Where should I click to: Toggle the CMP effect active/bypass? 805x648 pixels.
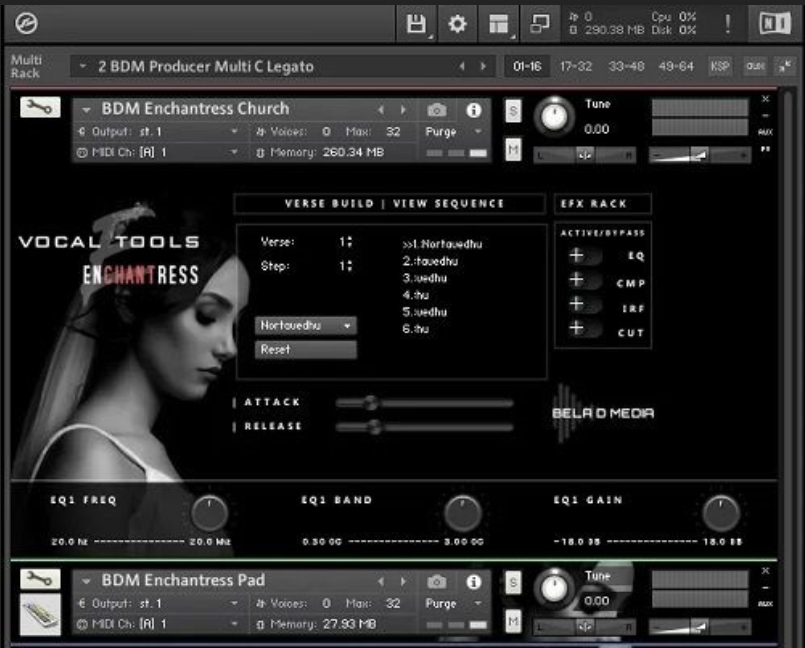pos(584,280)
